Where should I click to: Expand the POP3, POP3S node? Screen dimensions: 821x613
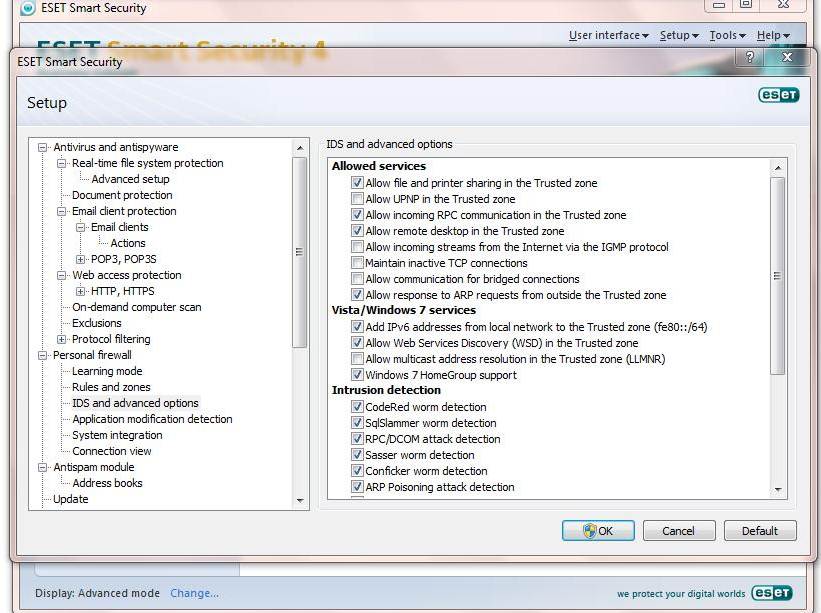[81, 259]
